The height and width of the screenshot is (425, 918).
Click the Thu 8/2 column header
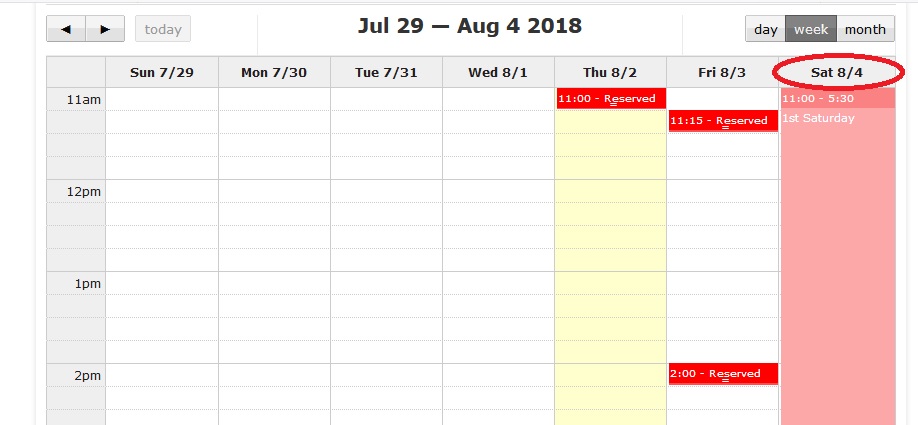click(610, 72)
